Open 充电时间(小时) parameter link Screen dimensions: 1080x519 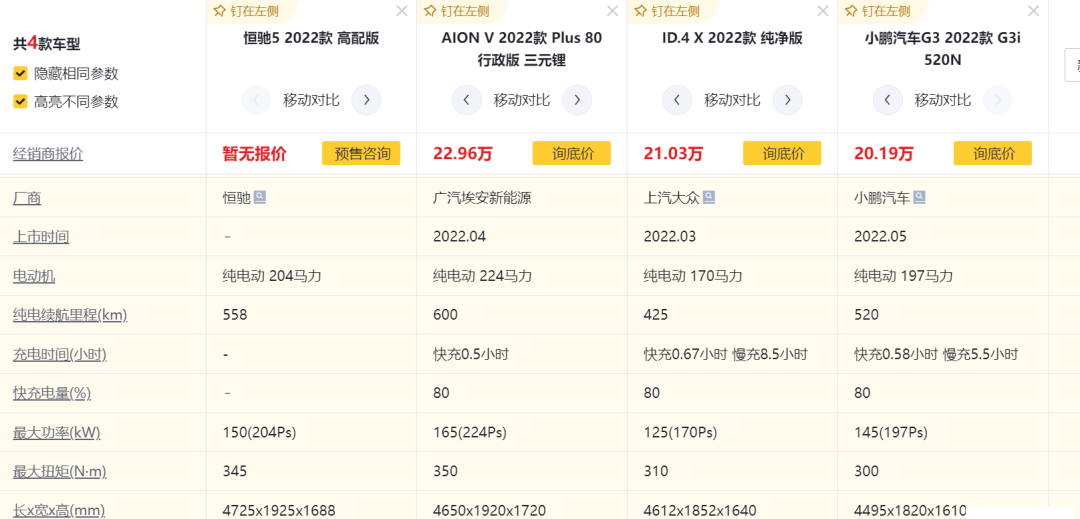point(60,355)
